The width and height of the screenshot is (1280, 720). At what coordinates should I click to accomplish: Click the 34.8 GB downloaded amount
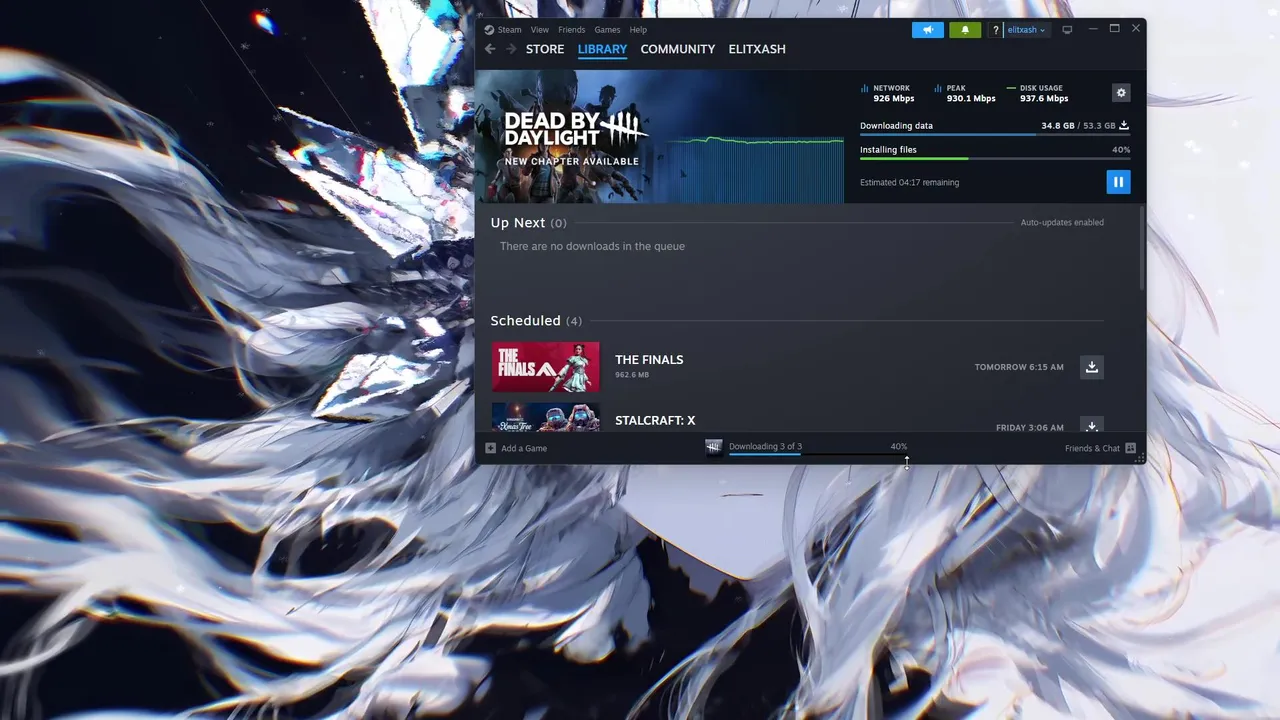(1058, 126)
